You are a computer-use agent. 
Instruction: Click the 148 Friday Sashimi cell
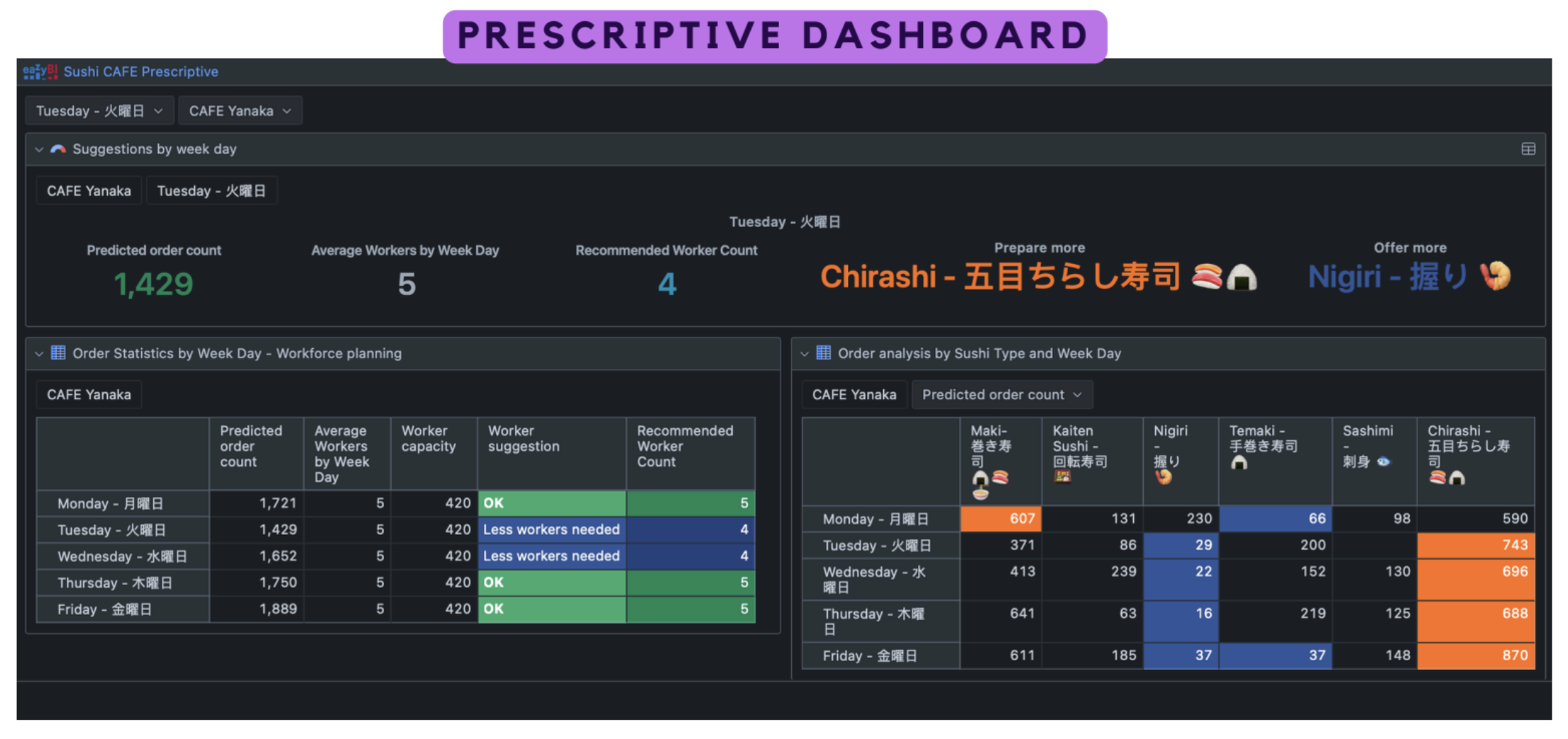tap(1375, 655)
